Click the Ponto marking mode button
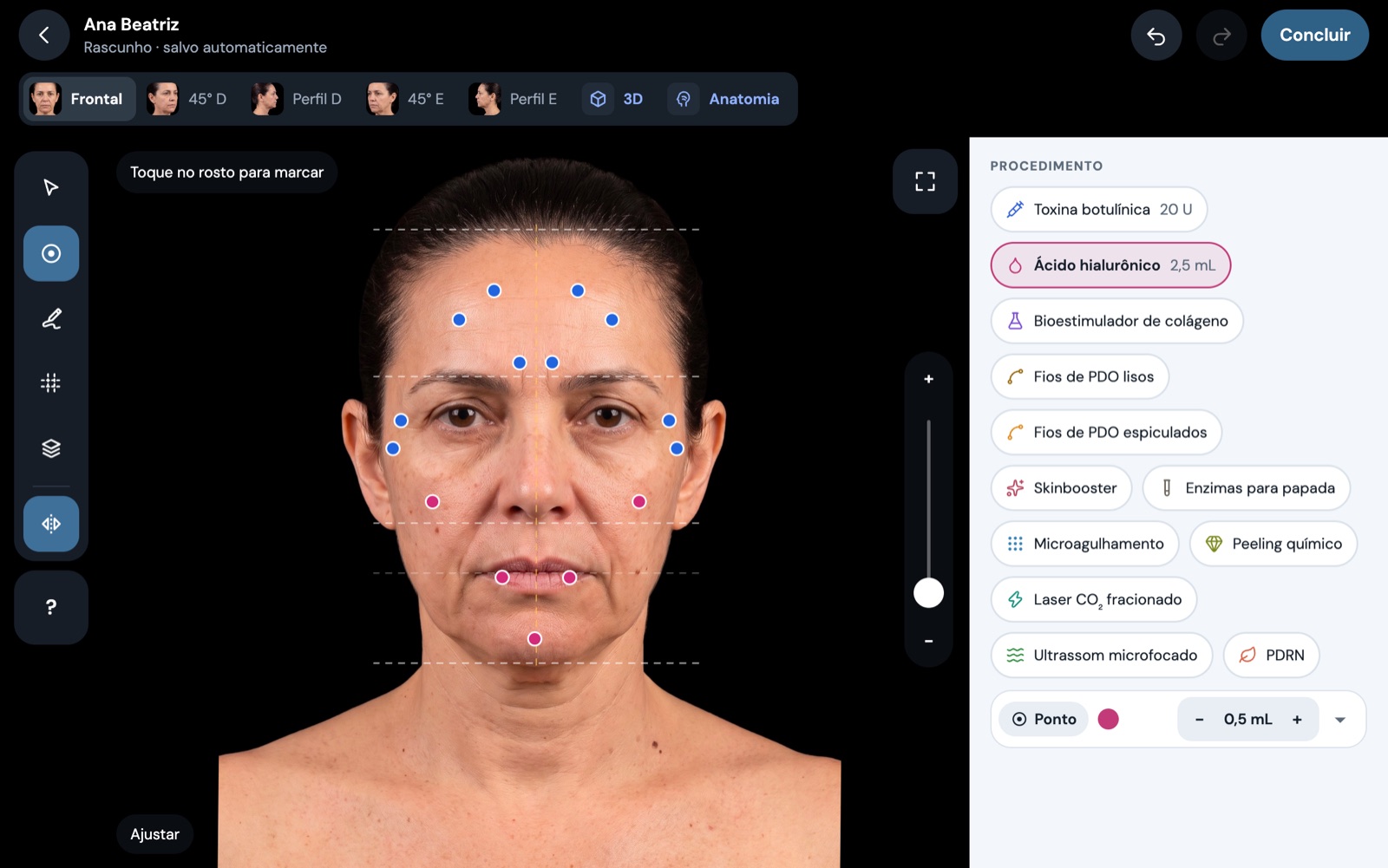Screen dimensions: 1388x868 (x=1044, y=719)
